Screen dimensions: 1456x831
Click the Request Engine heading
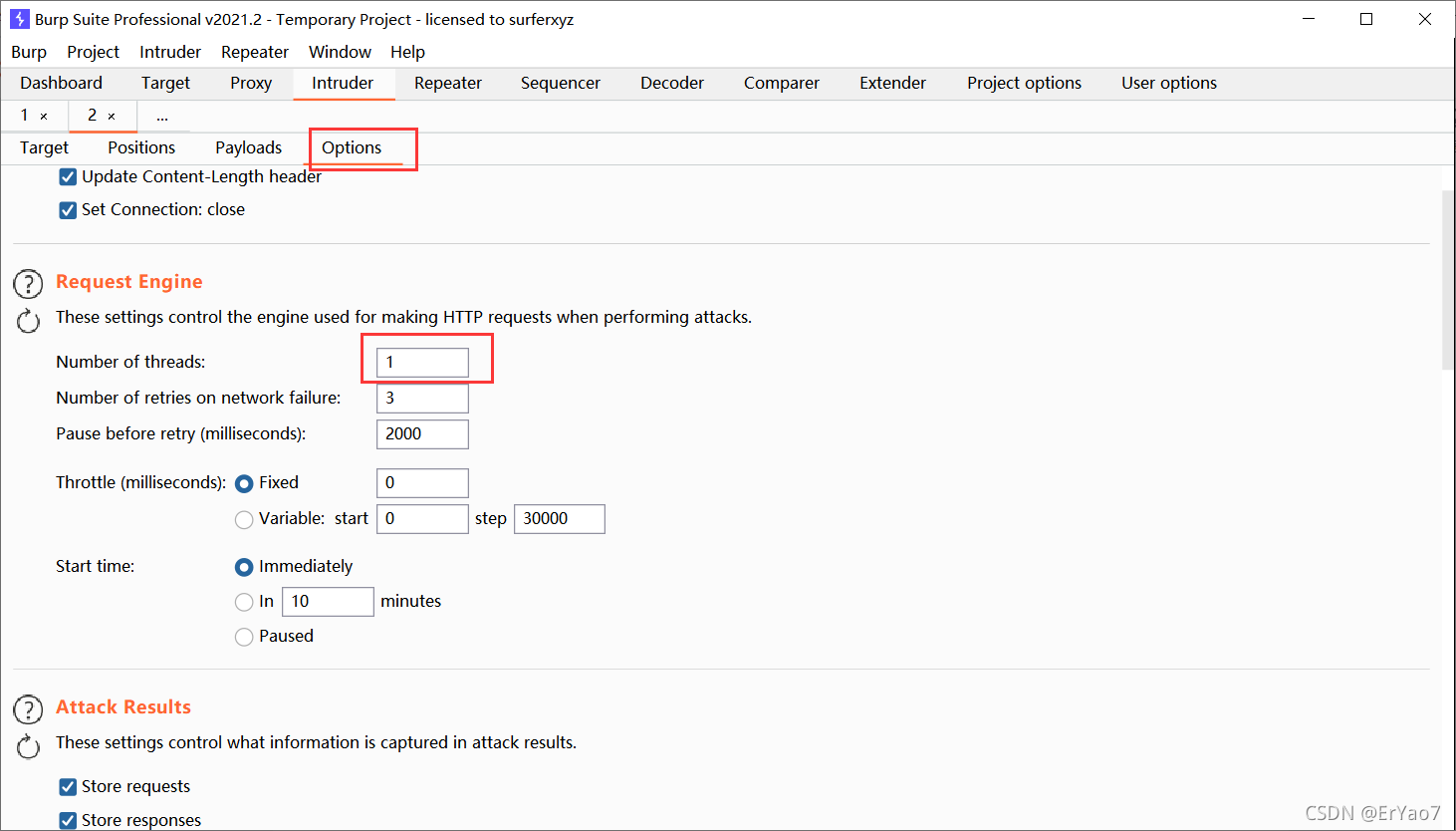click(x=129, y=282)
